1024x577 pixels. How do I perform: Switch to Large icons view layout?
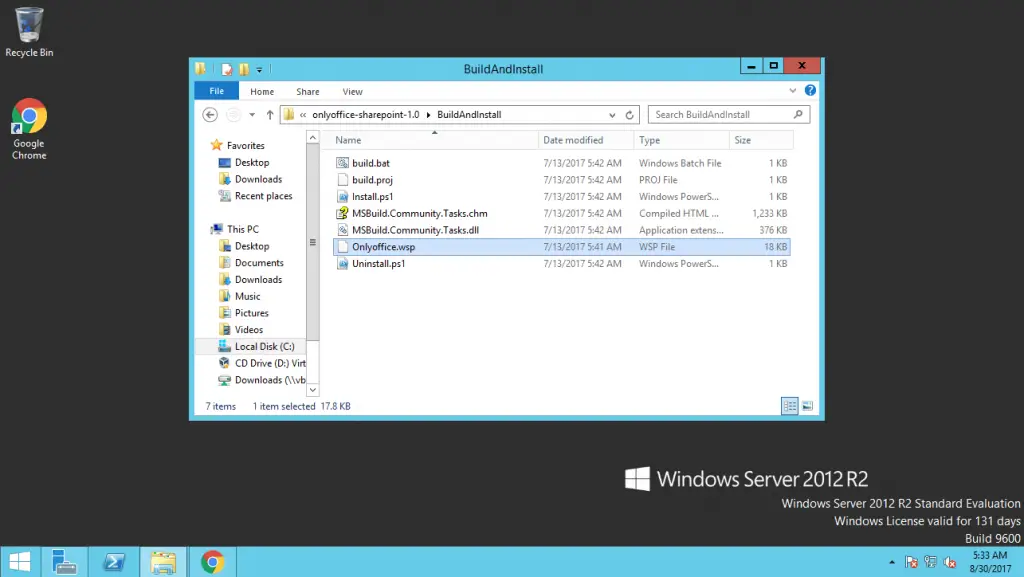pyautogui.click(x=807, y=406)
